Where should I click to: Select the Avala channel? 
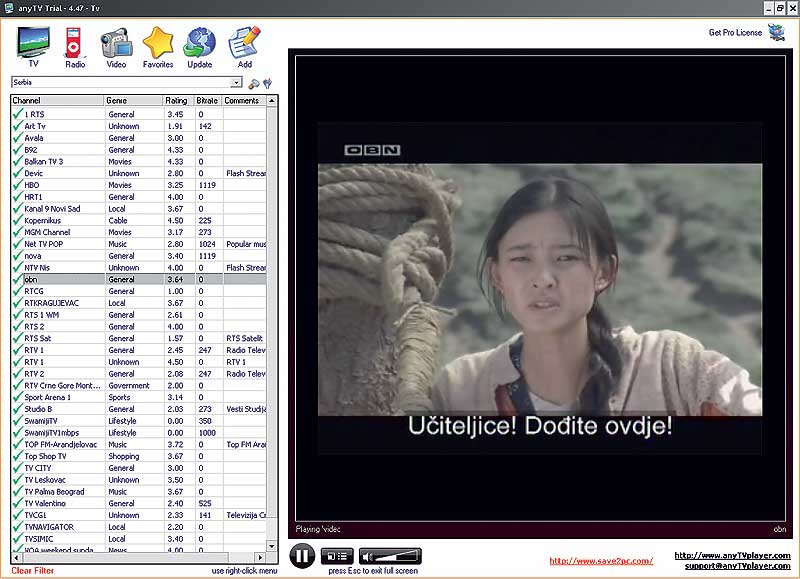[x=138, y=138]
